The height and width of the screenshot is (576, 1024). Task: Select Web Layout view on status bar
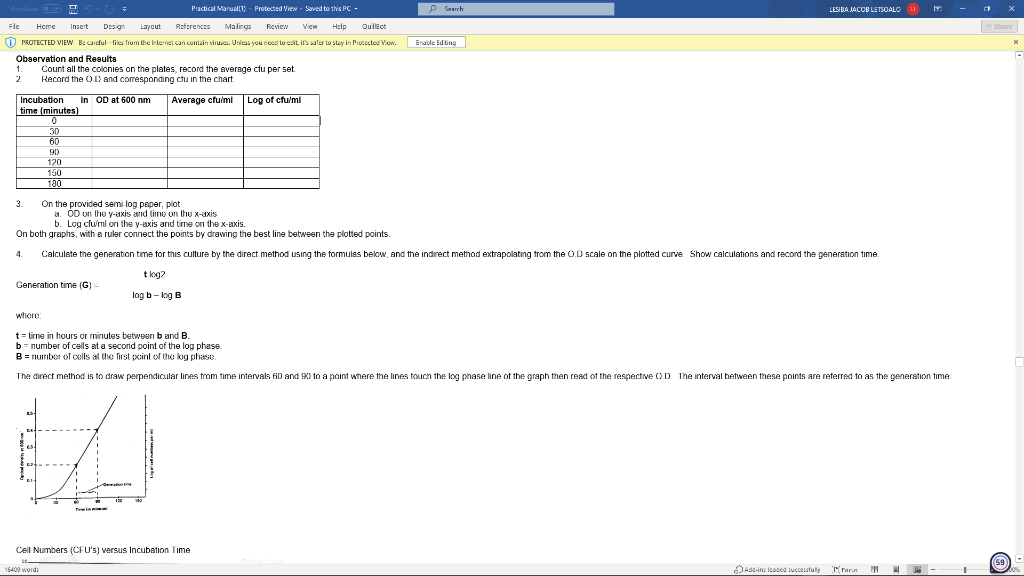tap(918, 568)
